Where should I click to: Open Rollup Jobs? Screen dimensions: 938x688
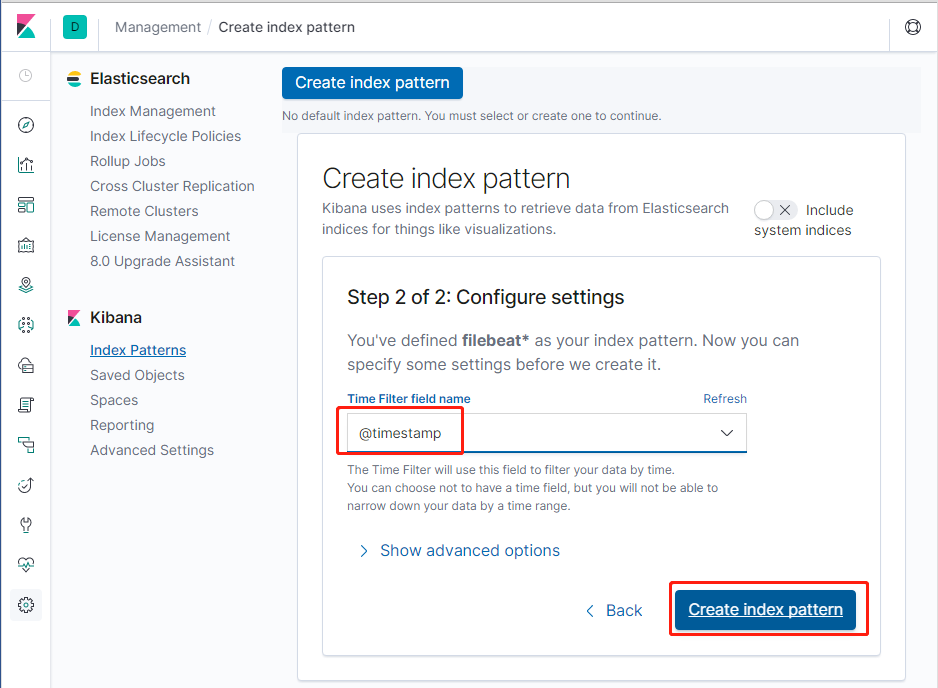click(x=127, y=162)
